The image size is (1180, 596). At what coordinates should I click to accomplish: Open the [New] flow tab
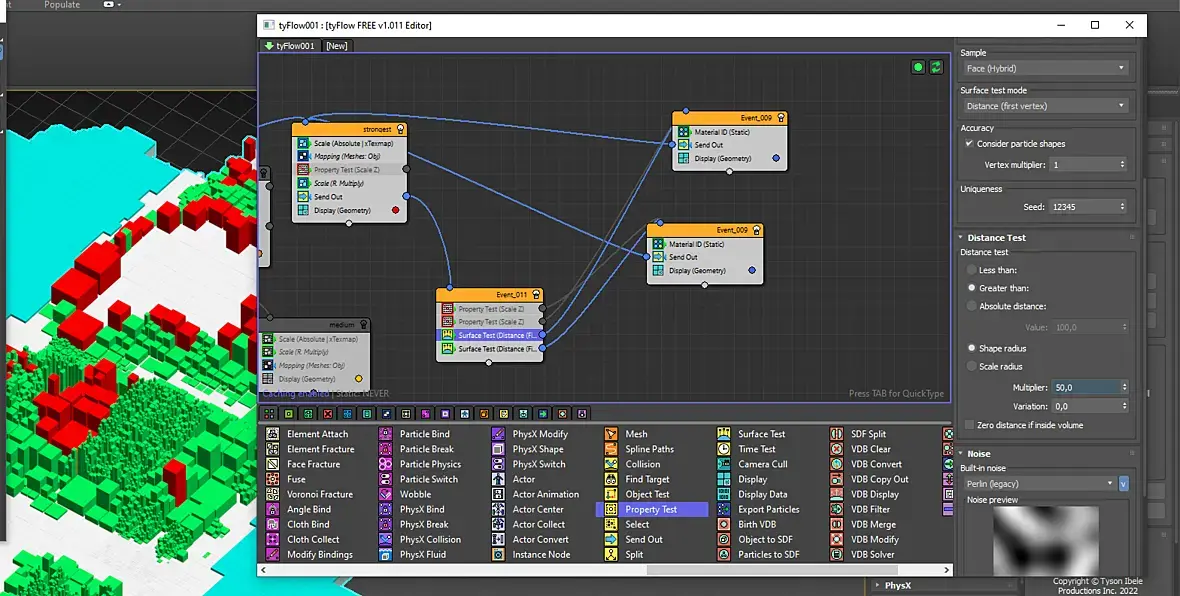336,46
